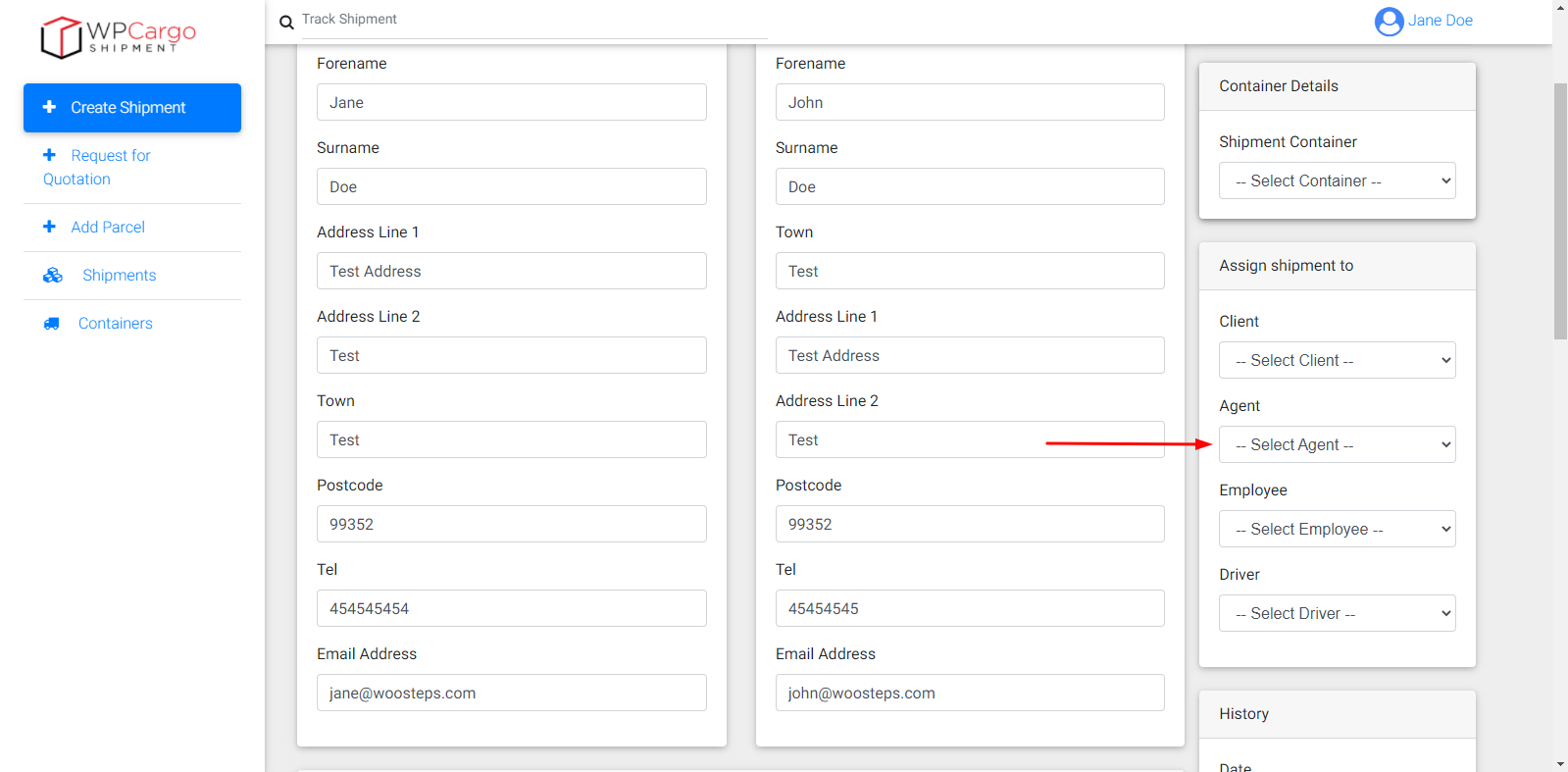The height and width of the screenshot is (772, 1568).
Task: Open the Shipments menu item
Action: click(x=119, y=276)
